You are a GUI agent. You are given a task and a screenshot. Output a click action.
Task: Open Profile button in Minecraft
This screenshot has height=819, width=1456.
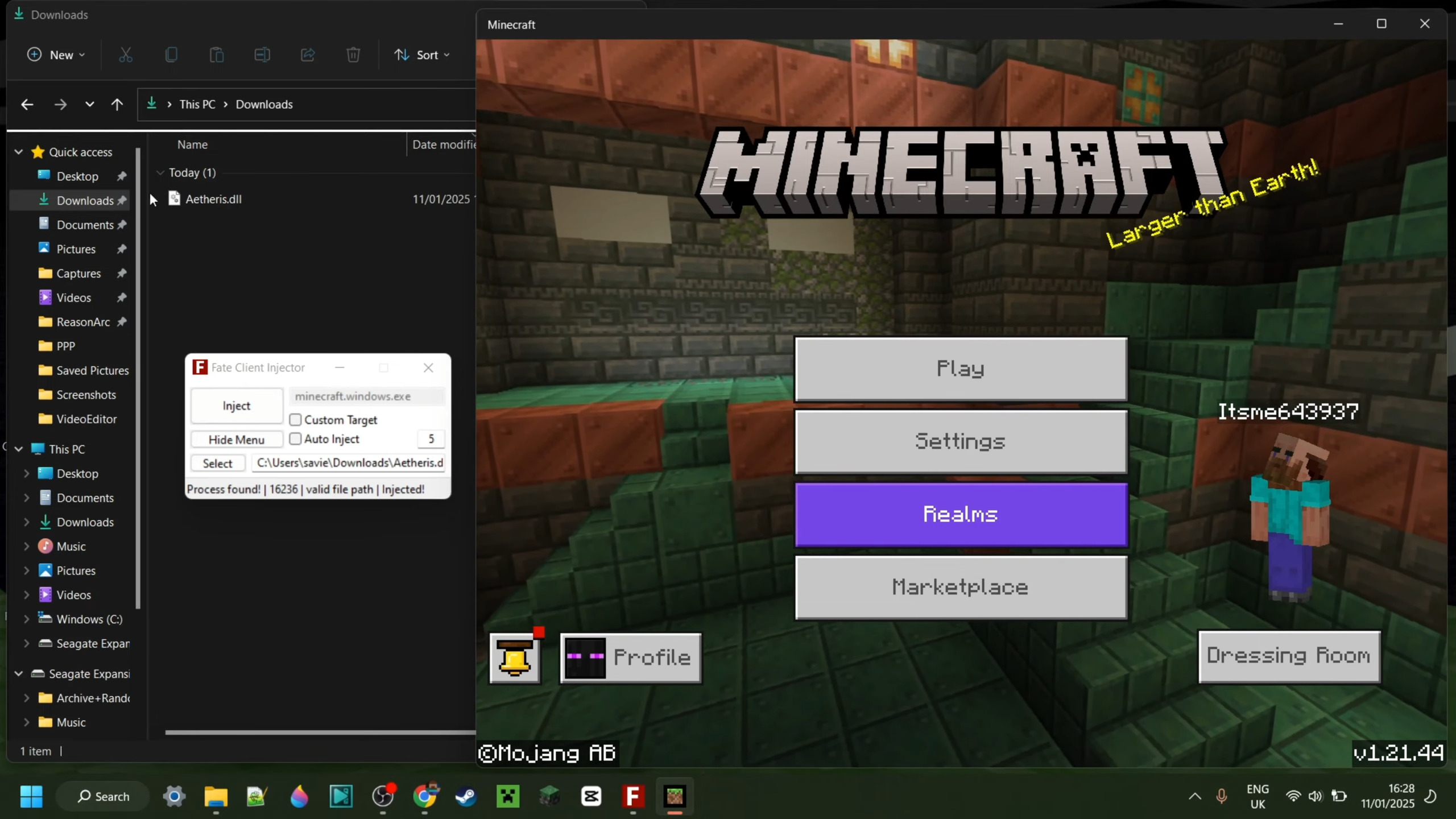click(x=631, y=658)
